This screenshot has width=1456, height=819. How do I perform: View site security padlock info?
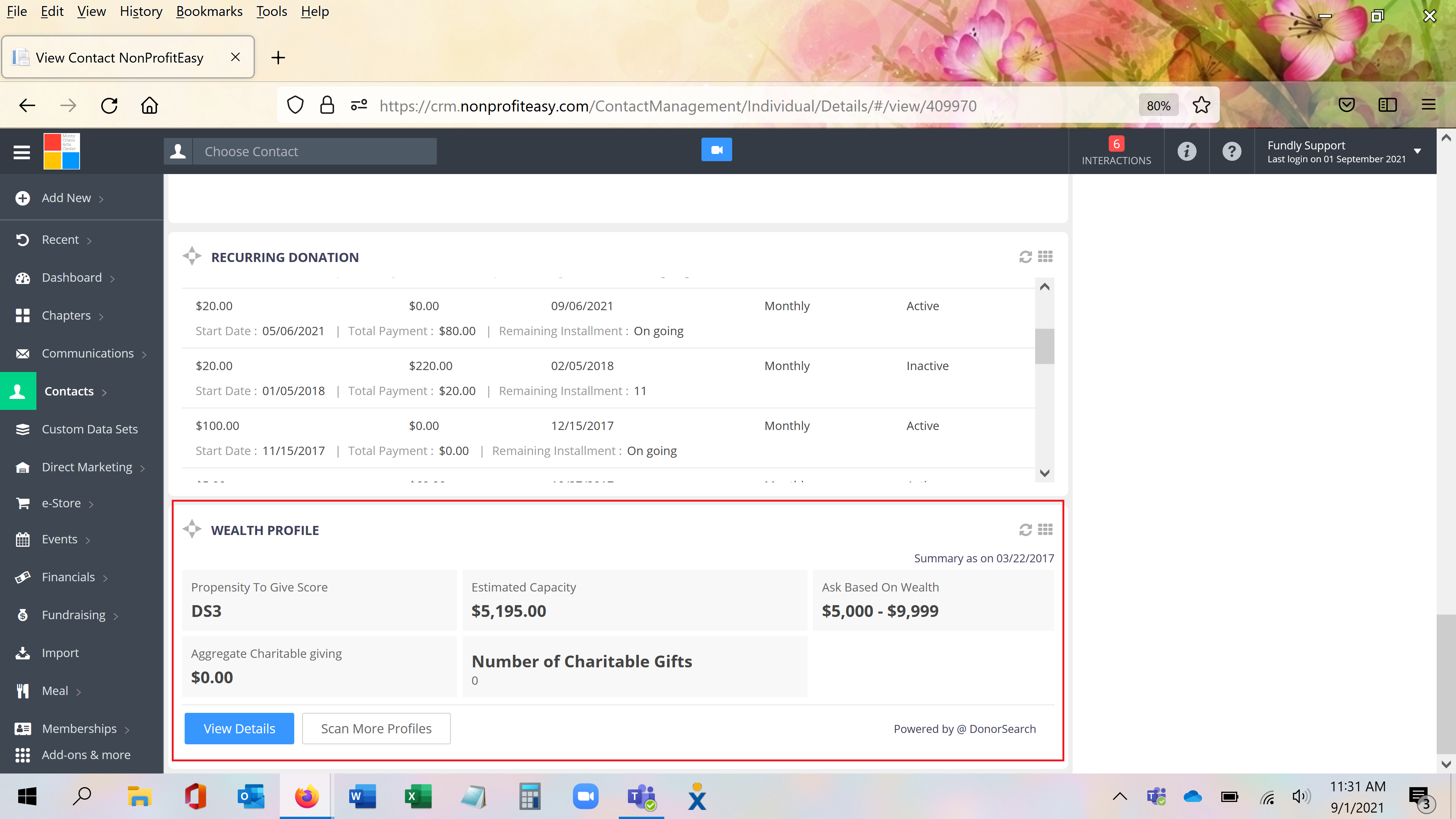tap(327, 105)
